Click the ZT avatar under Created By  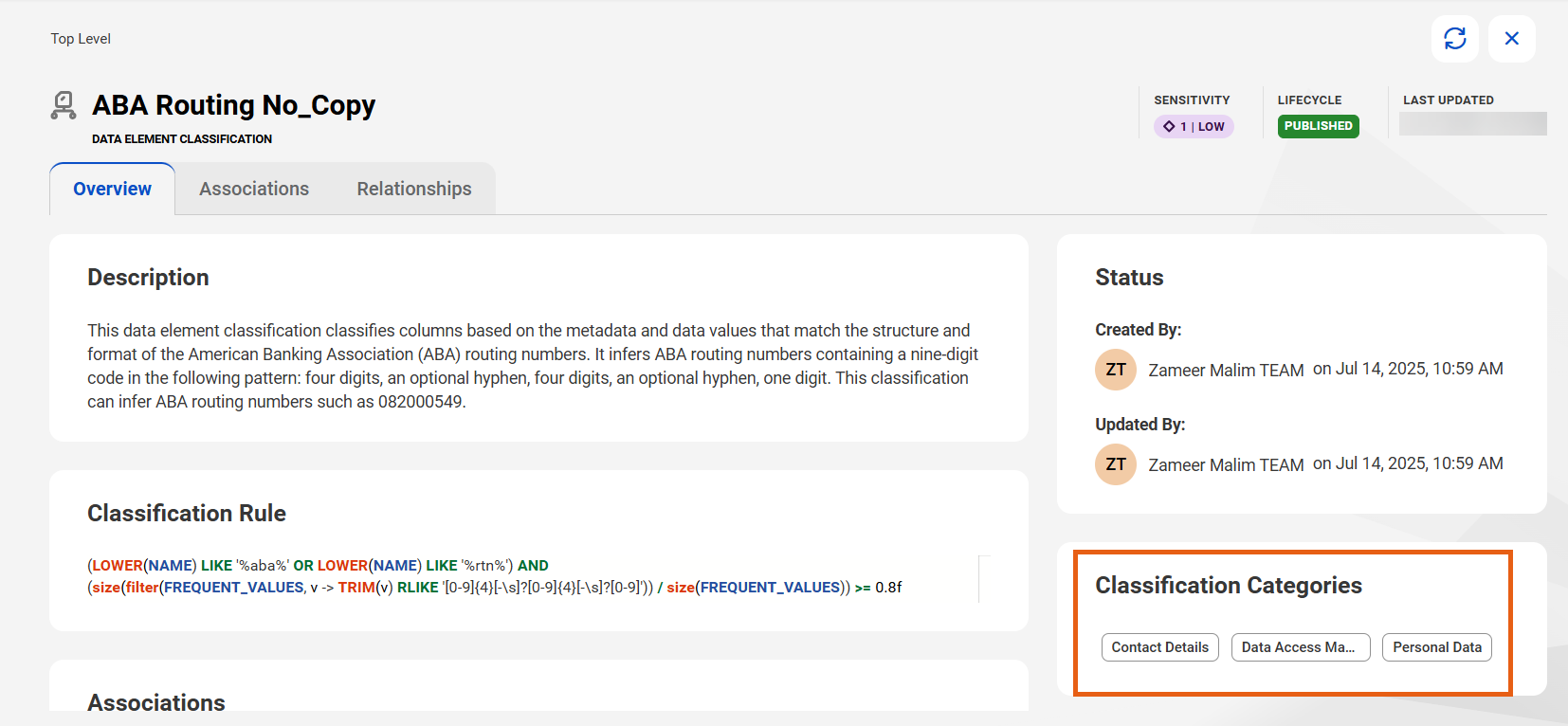(x=1116, y=370)
